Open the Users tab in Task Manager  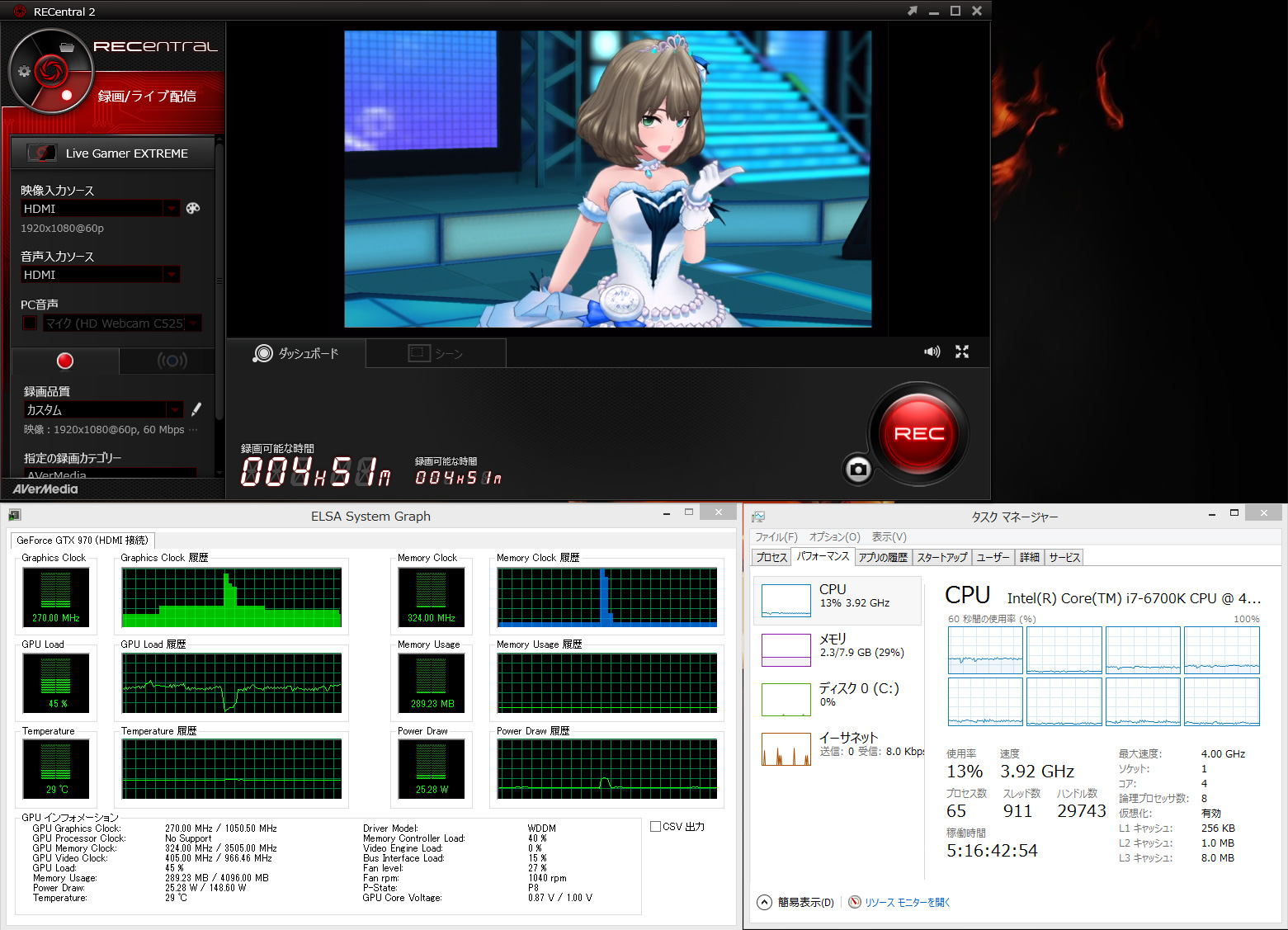(993, 557)
